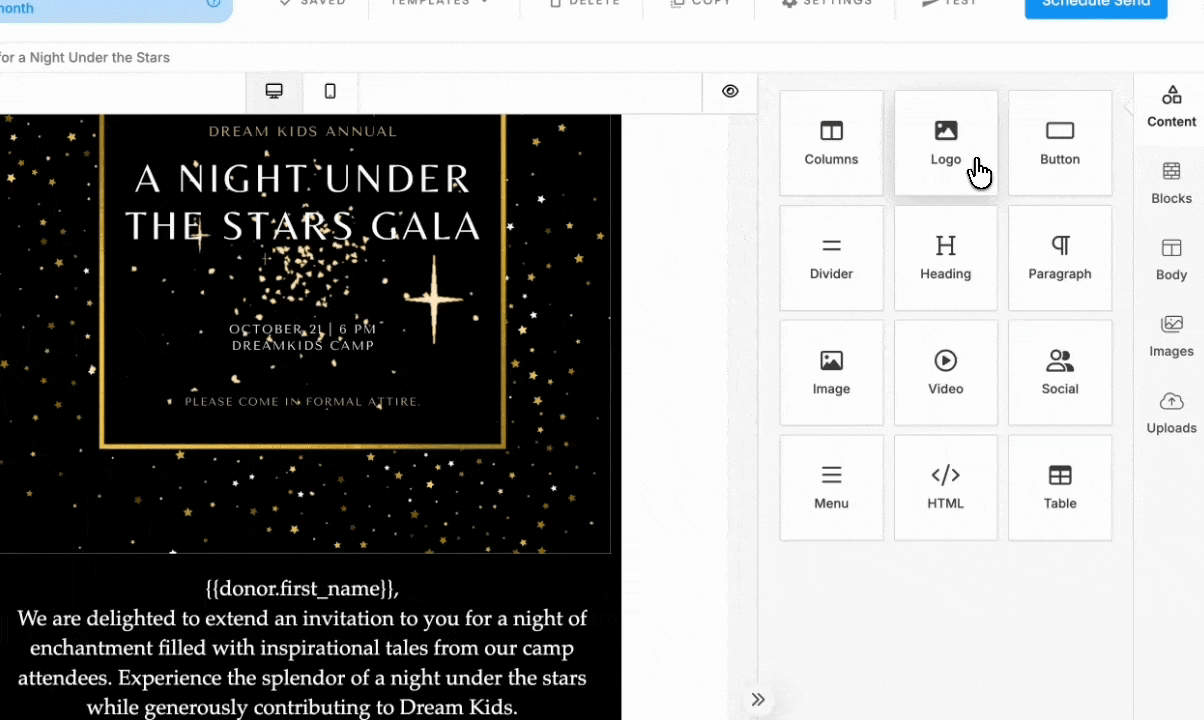
Task: Open email Settings in top bar
Action: click(x=826, y=3)
